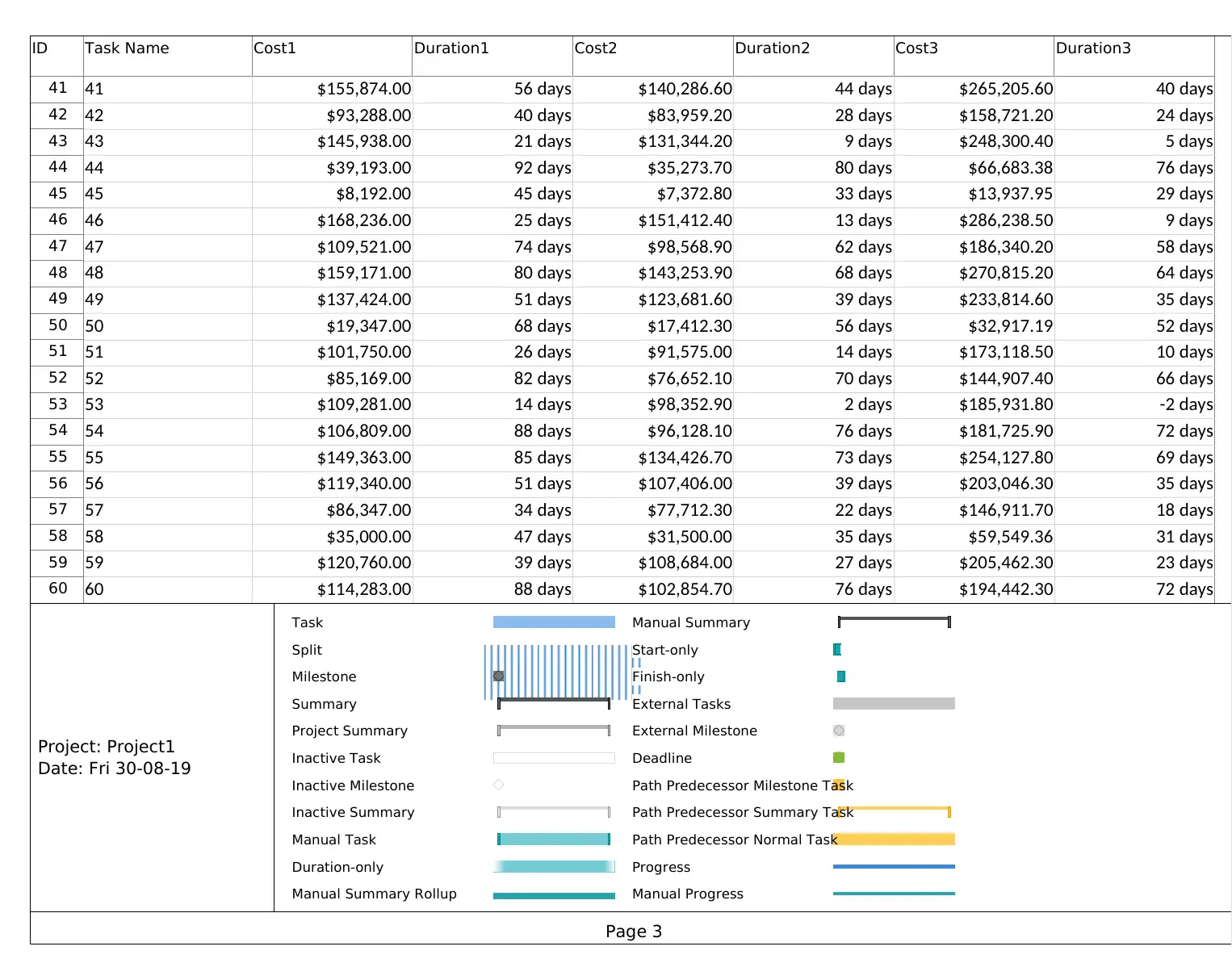
Task: Click the Inactive Milestone diamond symbol
Action: 499,785
